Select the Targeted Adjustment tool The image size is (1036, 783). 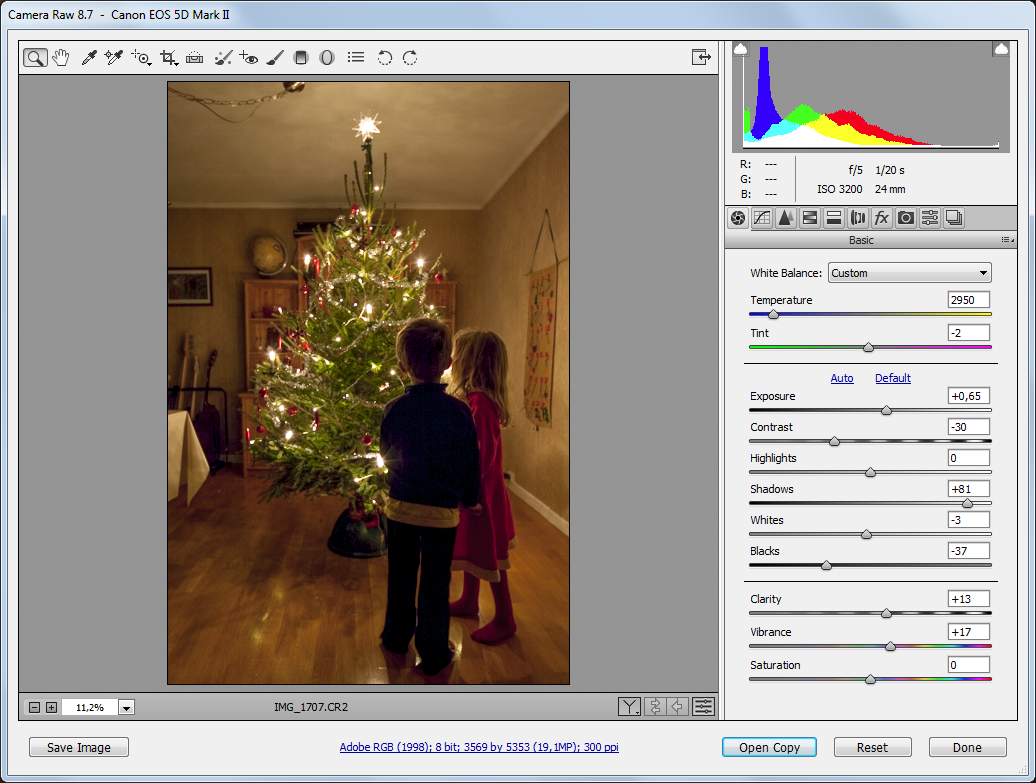(141, 57)
